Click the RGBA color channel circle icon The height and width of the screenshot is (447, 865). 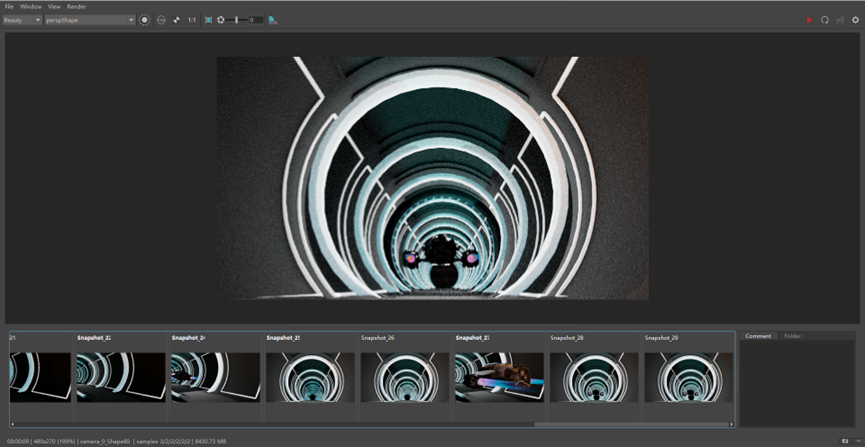pyautogui.click(x=145, y=20)
